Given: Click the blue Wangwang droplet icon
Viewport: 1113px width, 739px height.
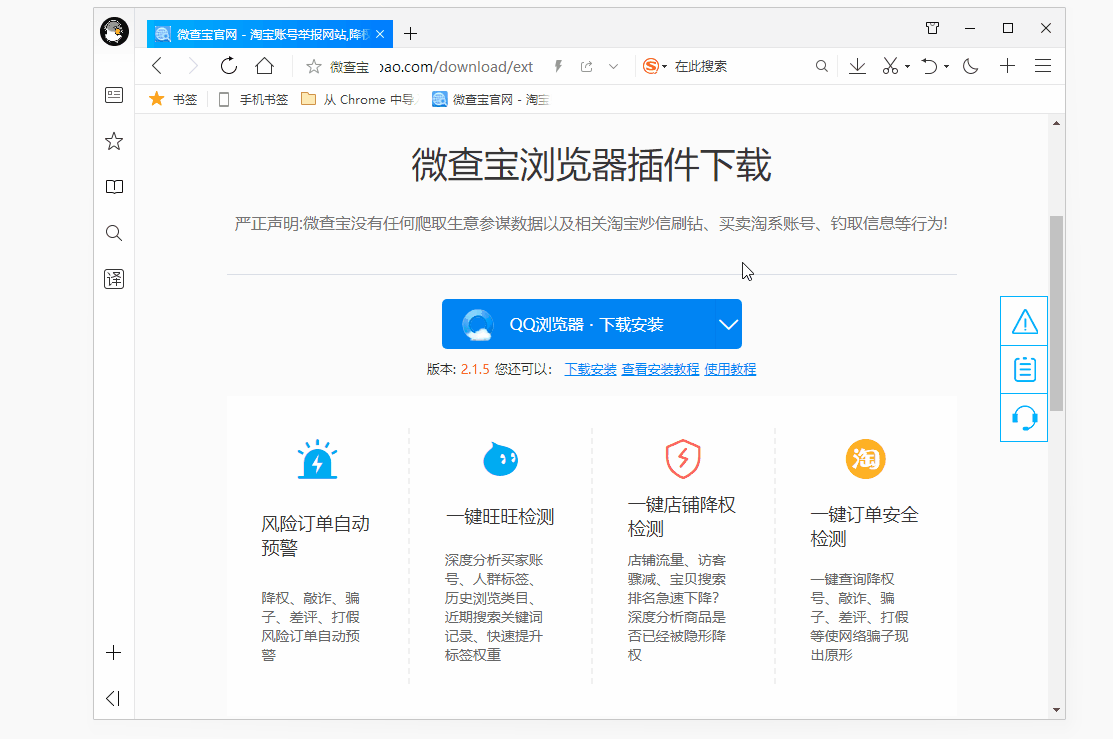Looking at the screenshot, I should [x=500, y=459].
